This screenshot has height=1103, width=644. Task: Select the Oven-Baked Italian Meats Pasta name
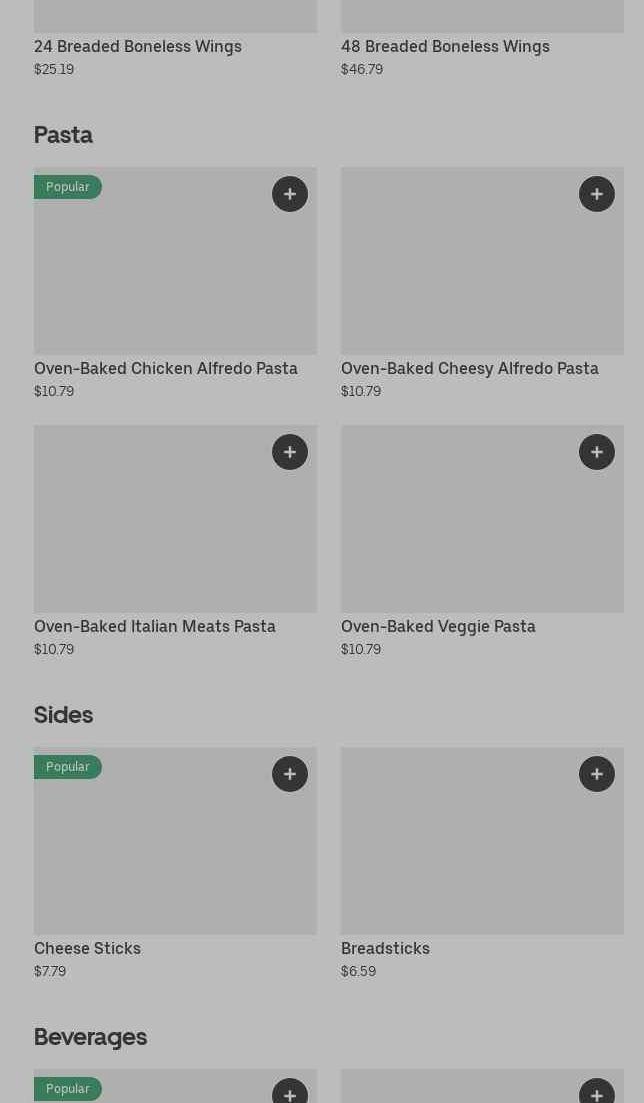click(155, 626)
